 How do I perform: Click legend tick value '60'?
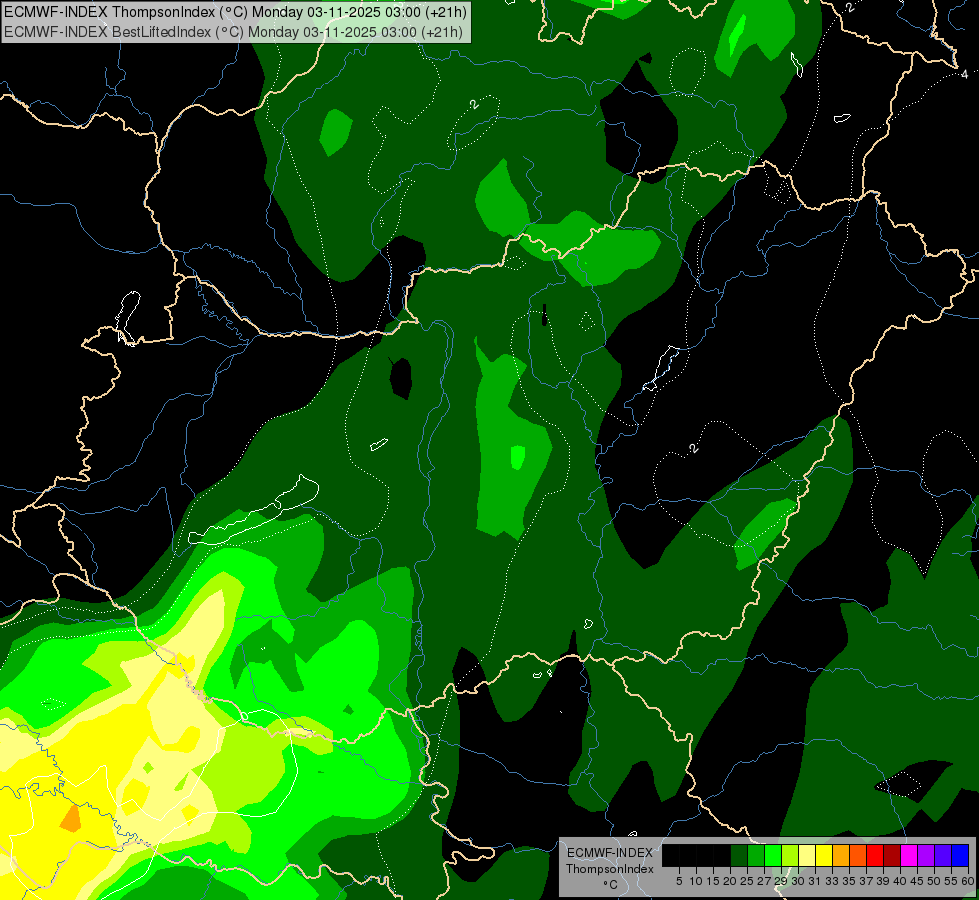point(968,881)
